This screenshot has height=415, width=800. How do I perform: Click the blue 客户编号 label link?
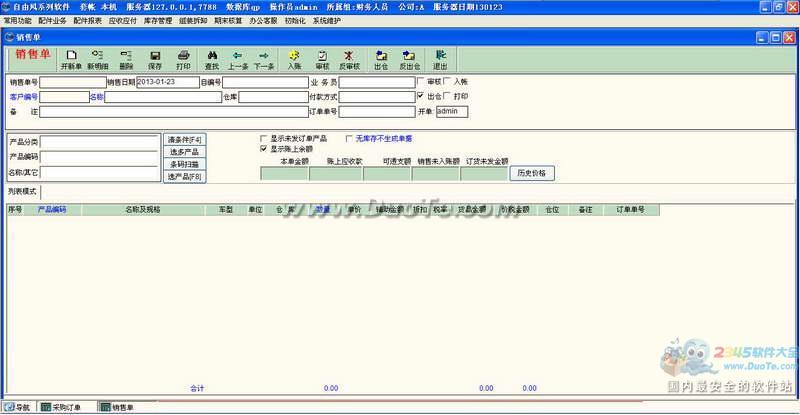pos(23,96)
